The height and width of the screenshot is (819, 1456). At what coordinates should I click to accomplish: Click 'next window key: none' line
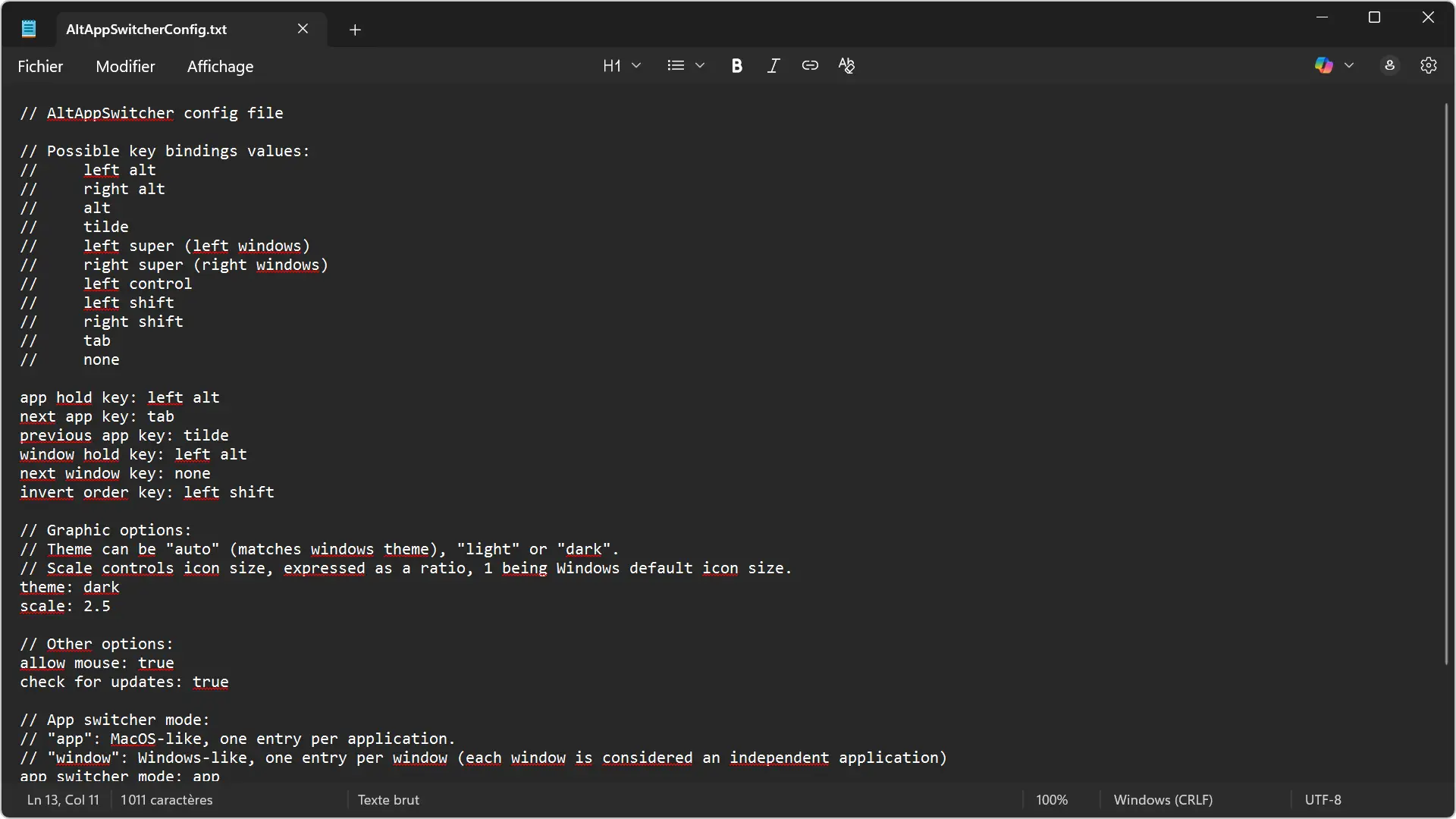pos(115,473)
